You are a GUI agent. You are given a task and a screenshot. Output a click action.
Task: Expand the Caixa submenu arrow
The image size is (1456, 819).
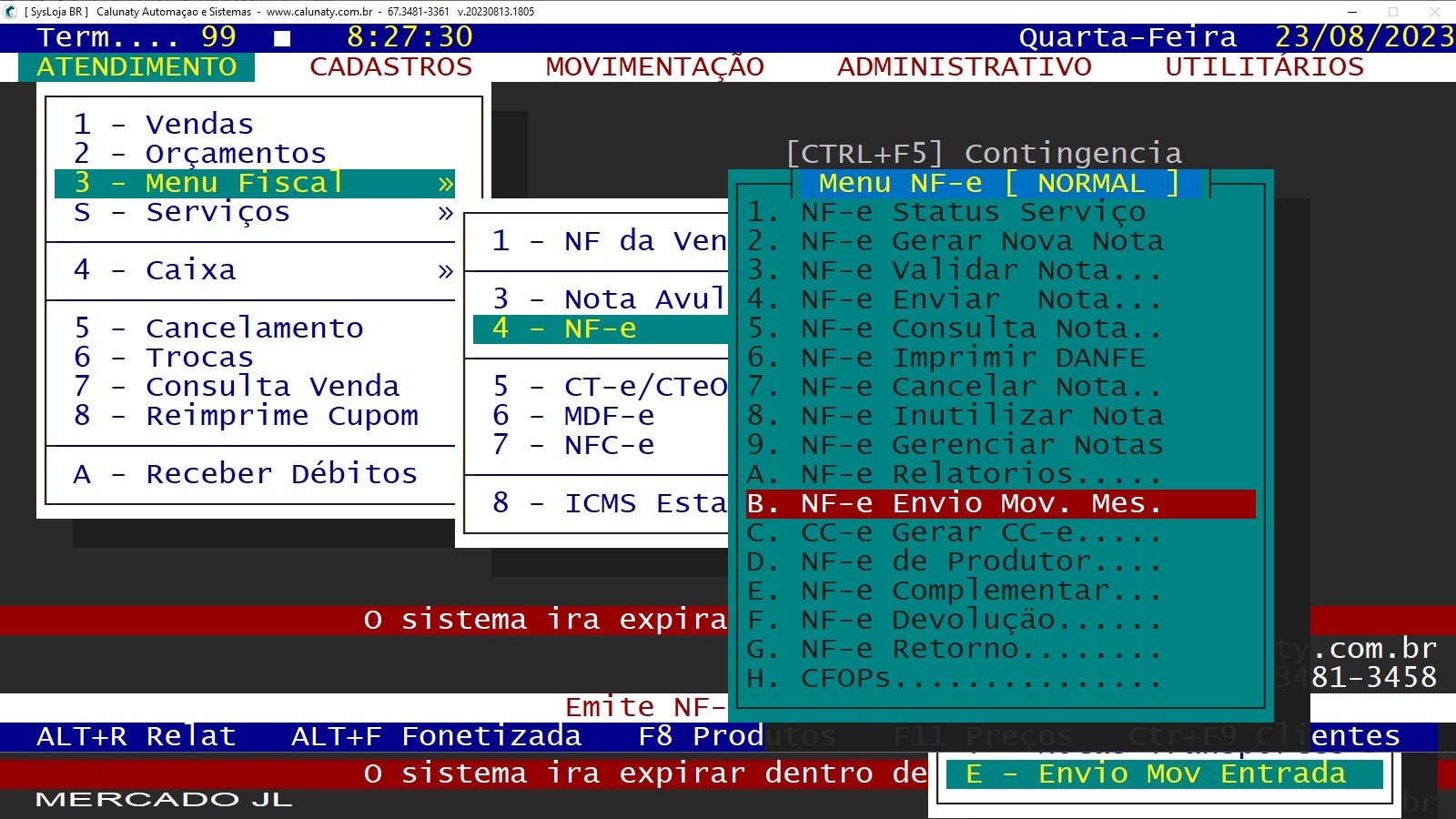(x=445, y=270)
